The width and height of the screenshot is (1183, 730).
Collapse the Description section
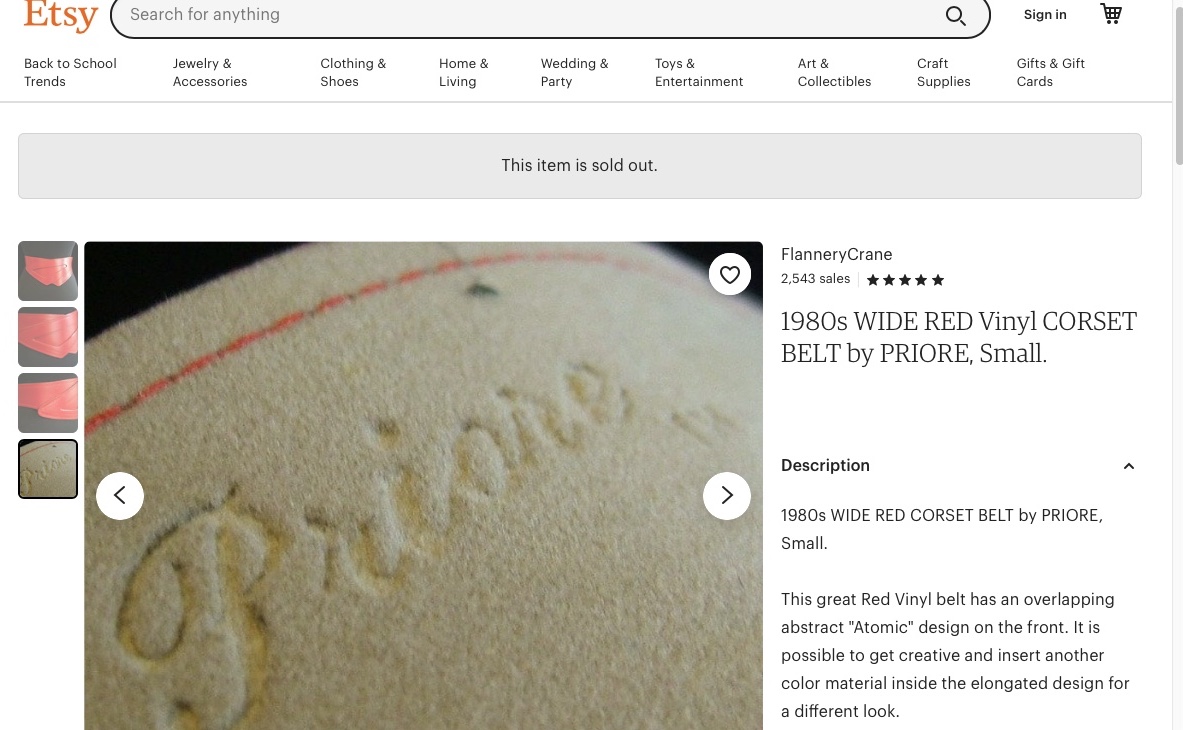(x=1129, y=466)
